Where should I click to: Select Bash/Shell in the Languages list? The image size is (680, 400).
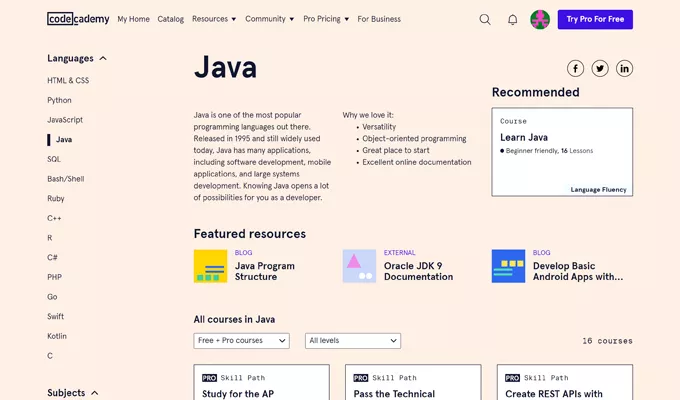point(65,179)
